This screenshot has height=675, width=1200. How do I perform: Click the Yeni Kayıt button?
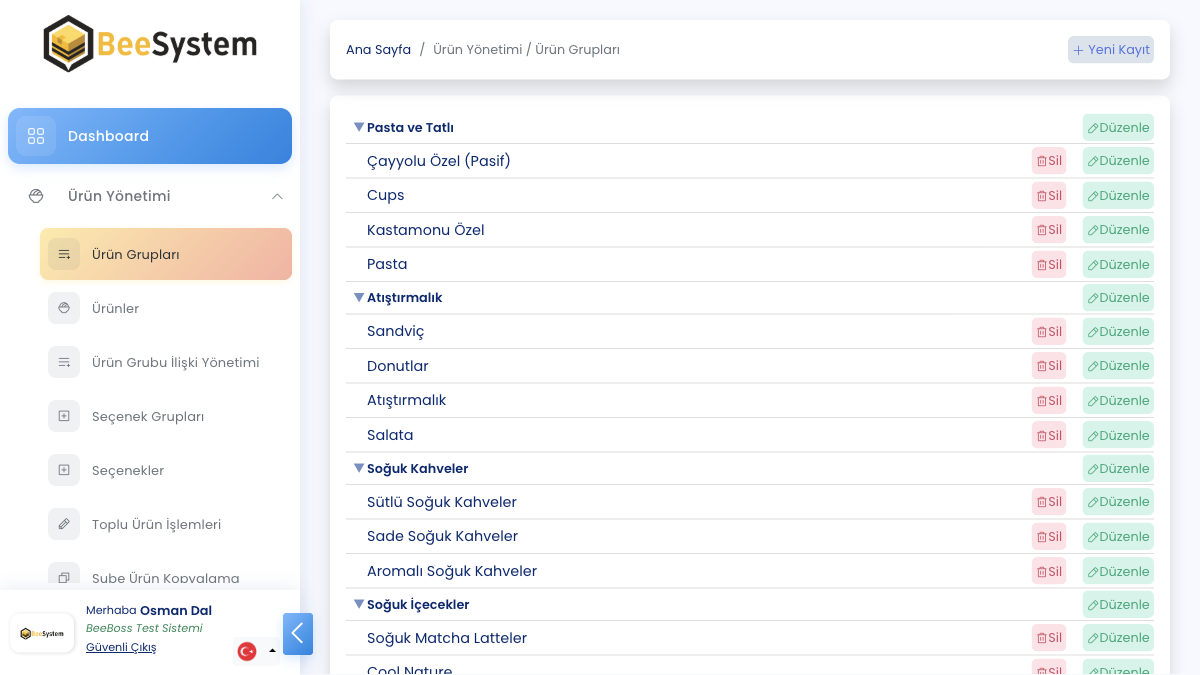(x=1110, y=50)
